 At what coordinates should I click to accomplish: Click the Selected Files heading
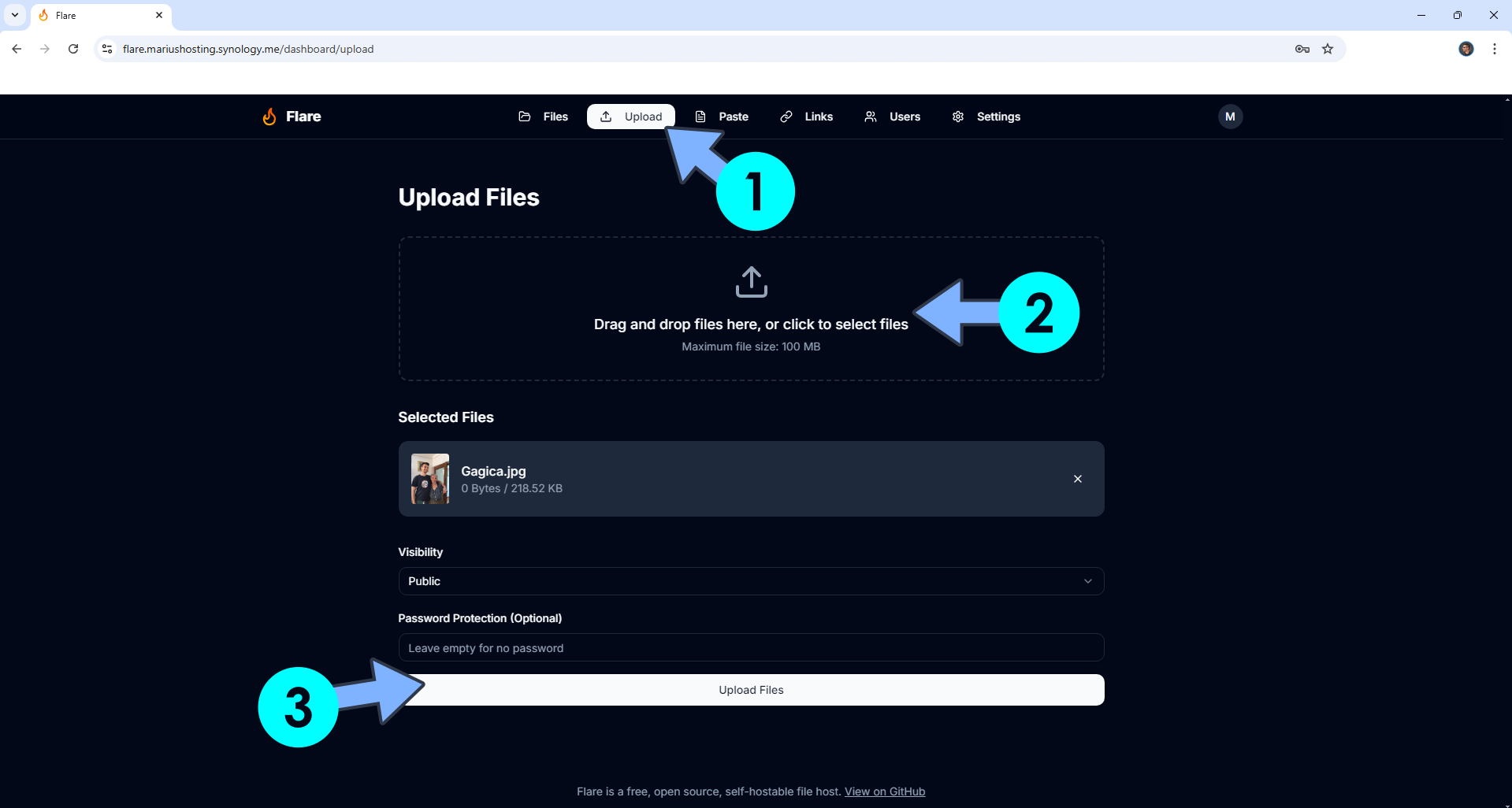point(446,417)
